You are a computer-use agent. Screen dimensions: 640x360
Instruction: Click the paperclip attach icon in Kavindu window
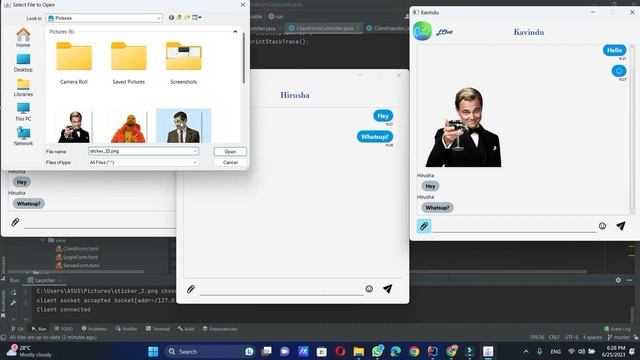coord(424,226)
